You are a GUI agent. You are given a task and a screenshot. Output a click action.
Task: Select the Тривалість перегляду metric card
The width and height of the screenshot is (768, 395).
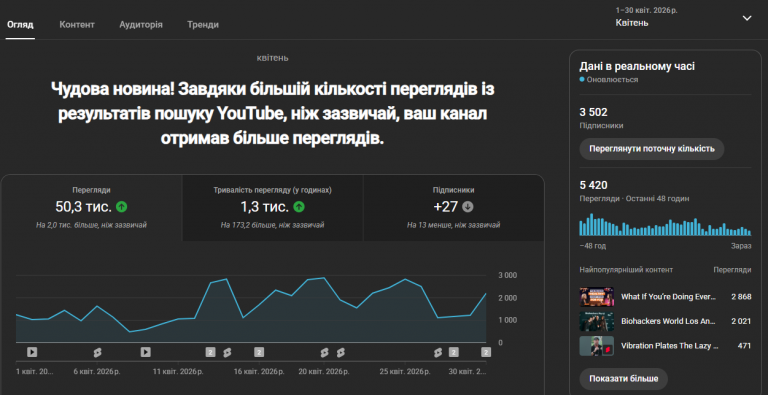point(272,208)
